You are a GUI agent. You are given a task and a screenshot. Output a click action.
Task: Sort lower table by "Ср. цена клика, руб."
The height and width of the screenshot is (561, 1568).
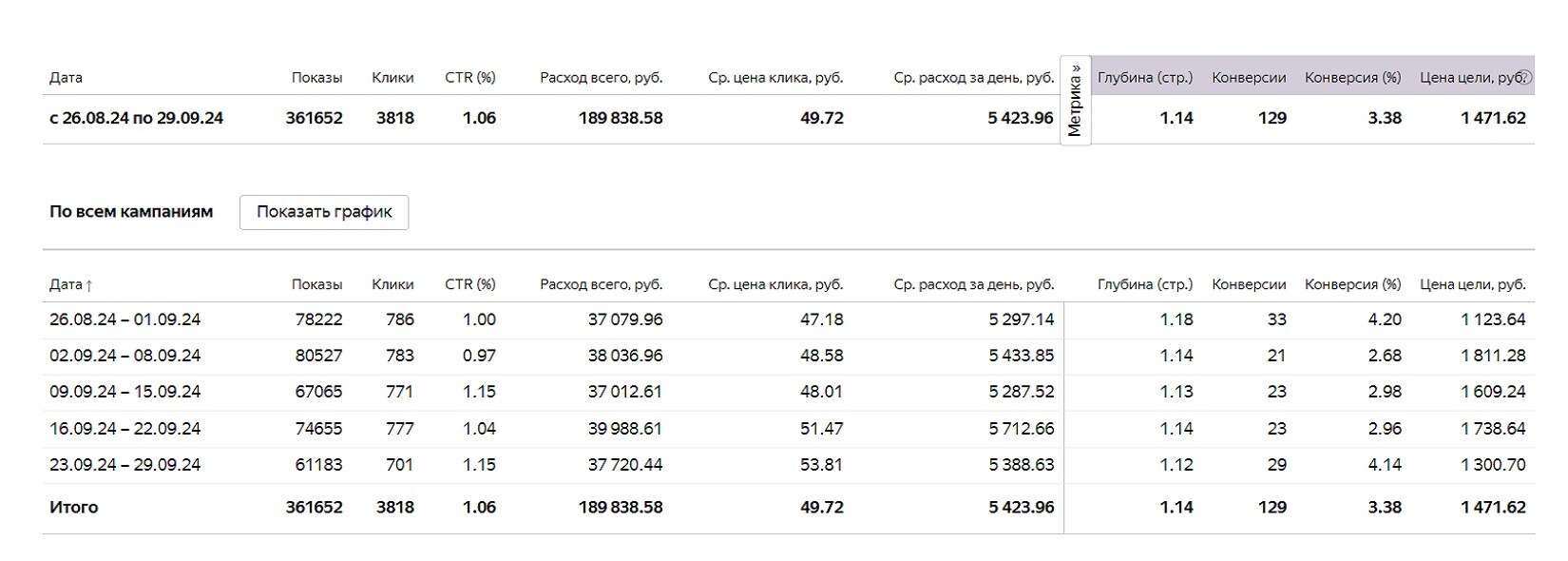tap(775, 284)
